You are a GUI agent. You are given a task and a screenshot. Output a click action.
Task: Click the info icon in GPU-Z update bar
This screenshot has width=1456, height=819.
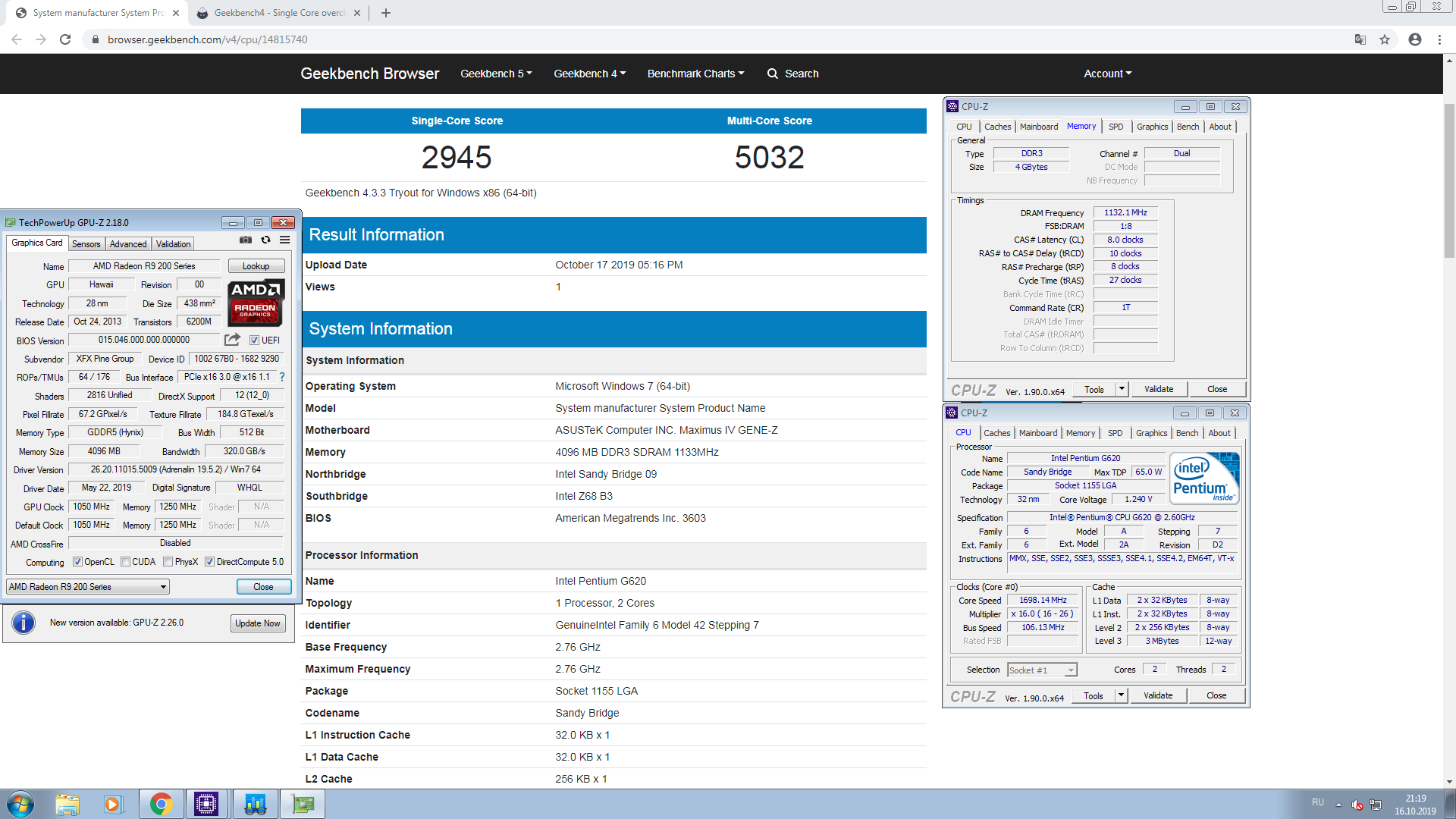click(24, 623)
